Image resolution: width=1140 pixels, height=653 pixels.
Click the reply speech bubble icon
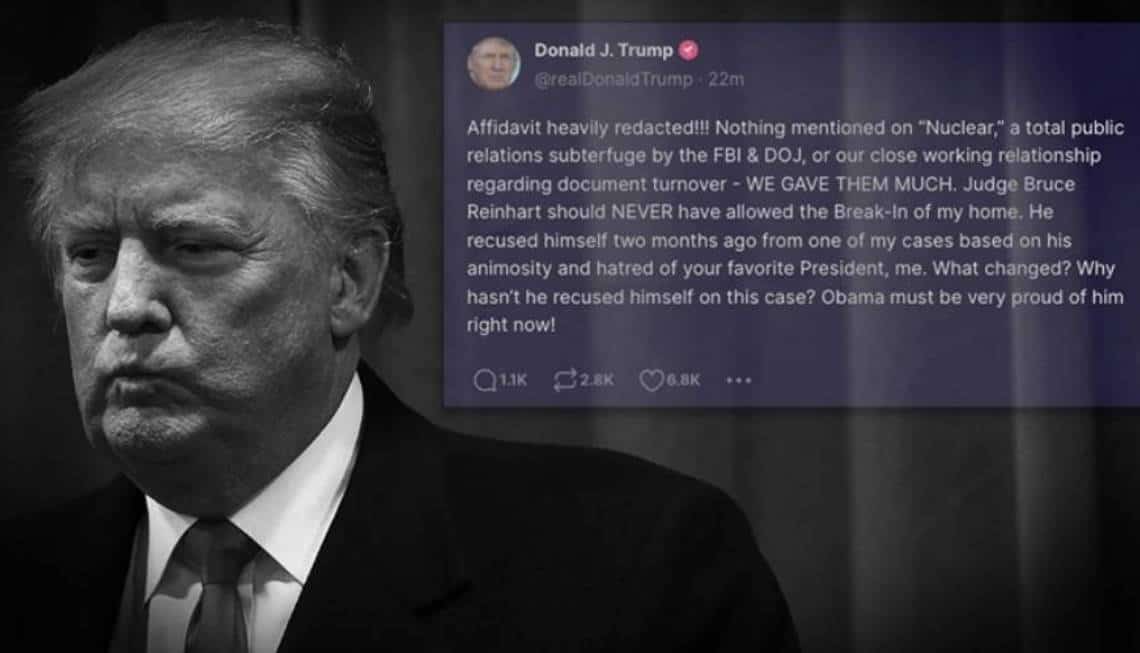(x=484, y=380)
